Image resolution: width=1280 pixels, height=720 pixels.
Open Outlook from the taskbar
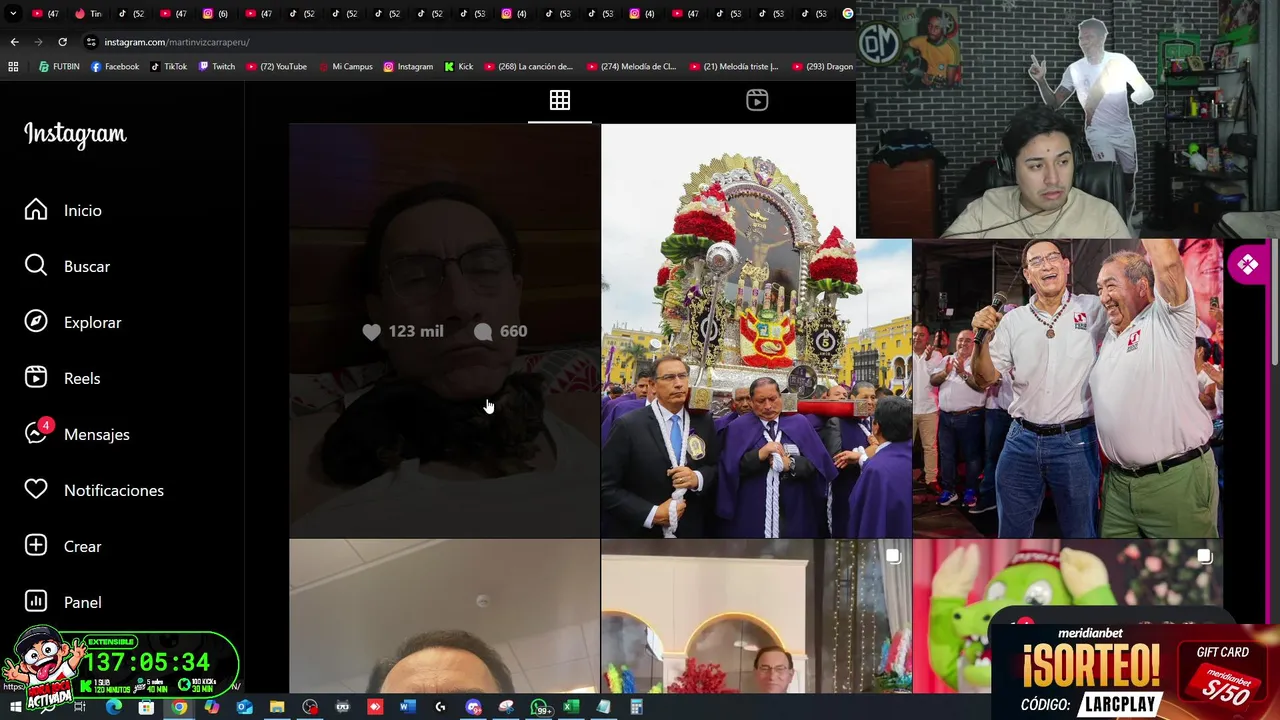pos(244,707)
